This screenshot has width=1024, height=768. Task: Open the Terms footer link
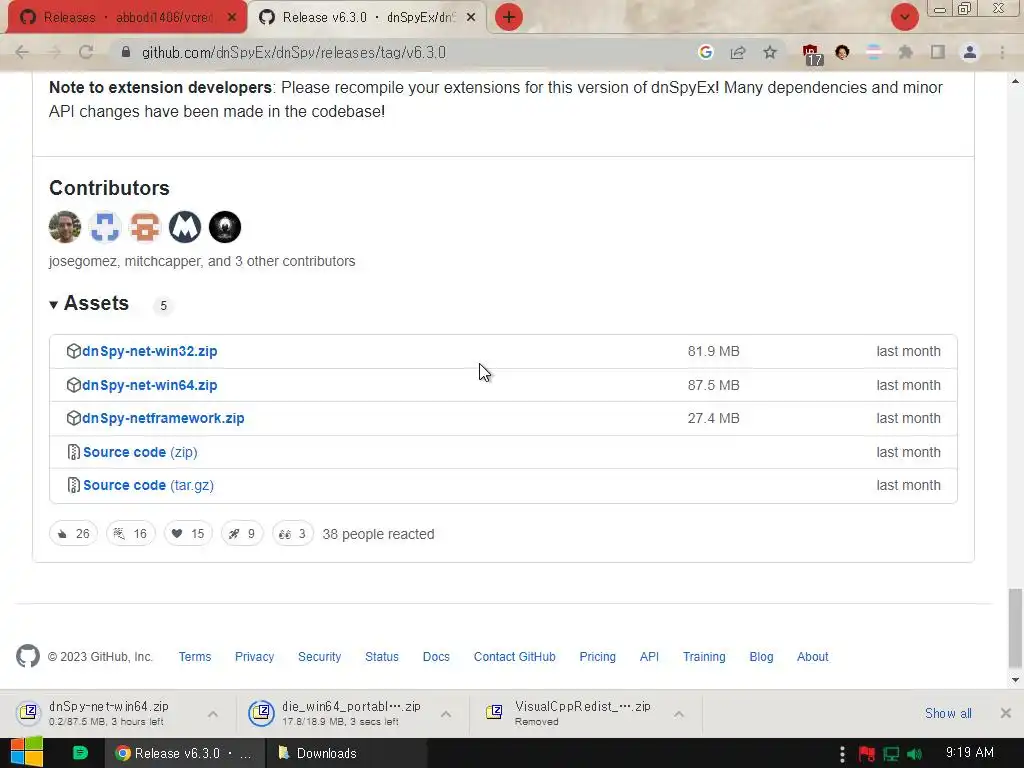click(195, 656)
